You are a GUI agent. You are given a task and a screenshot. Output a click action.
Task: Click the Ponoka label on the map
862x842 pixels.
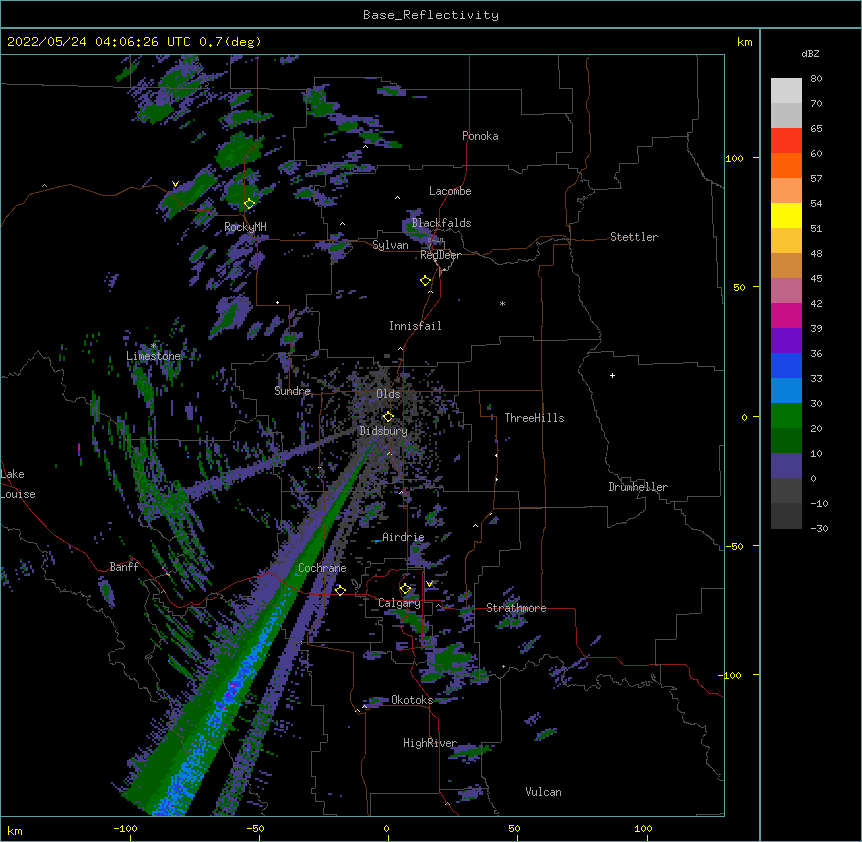[x=480, y=136]
